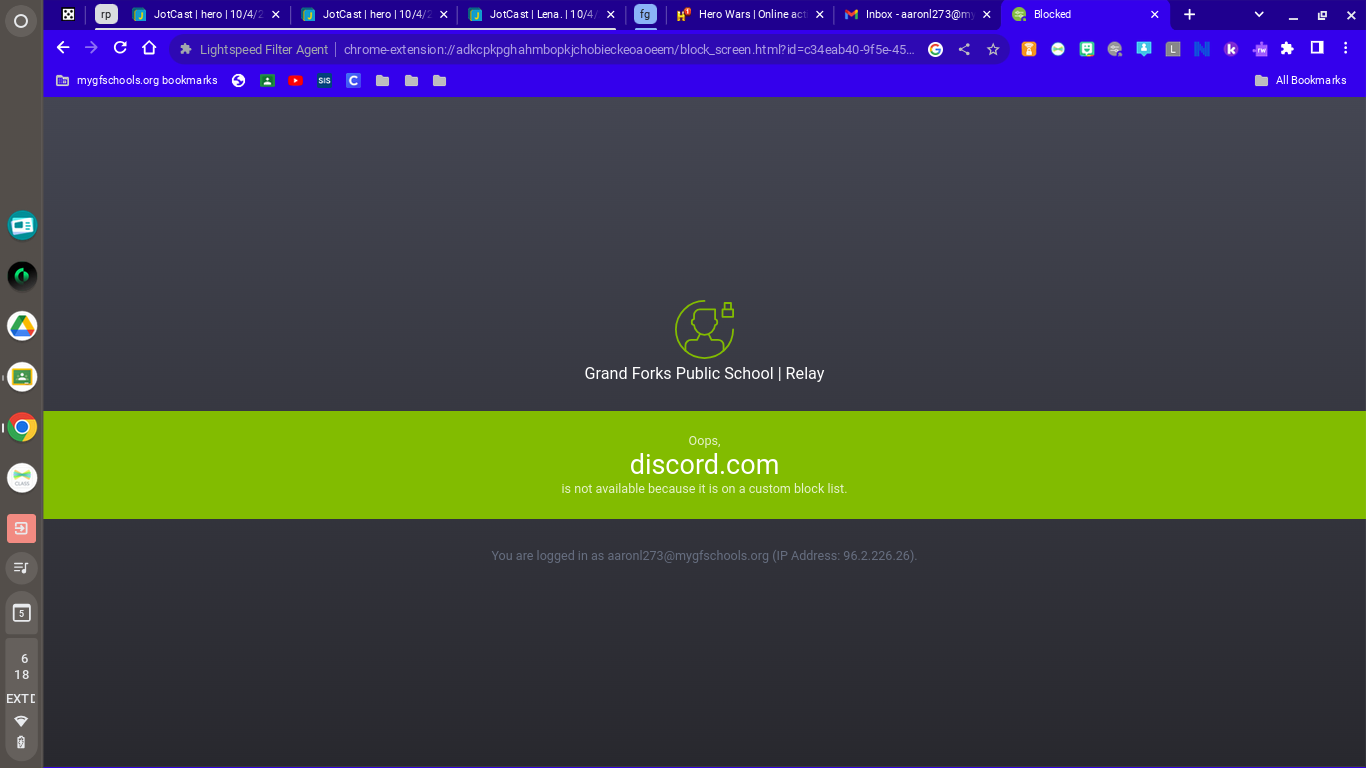Click the logged in as aaronl273 text

704,555
